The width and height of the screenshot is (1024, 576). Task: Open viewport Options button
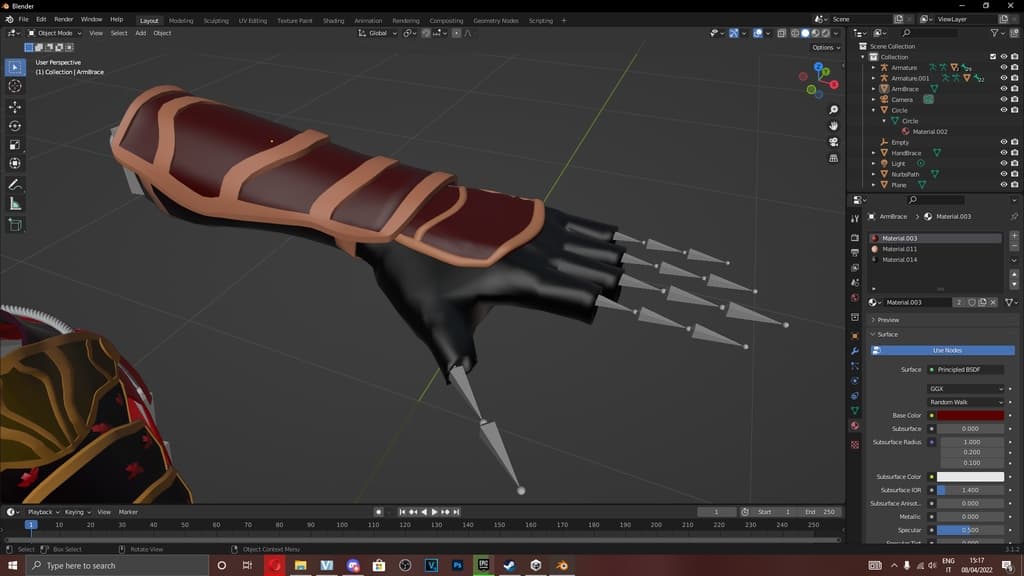[824, 47]
